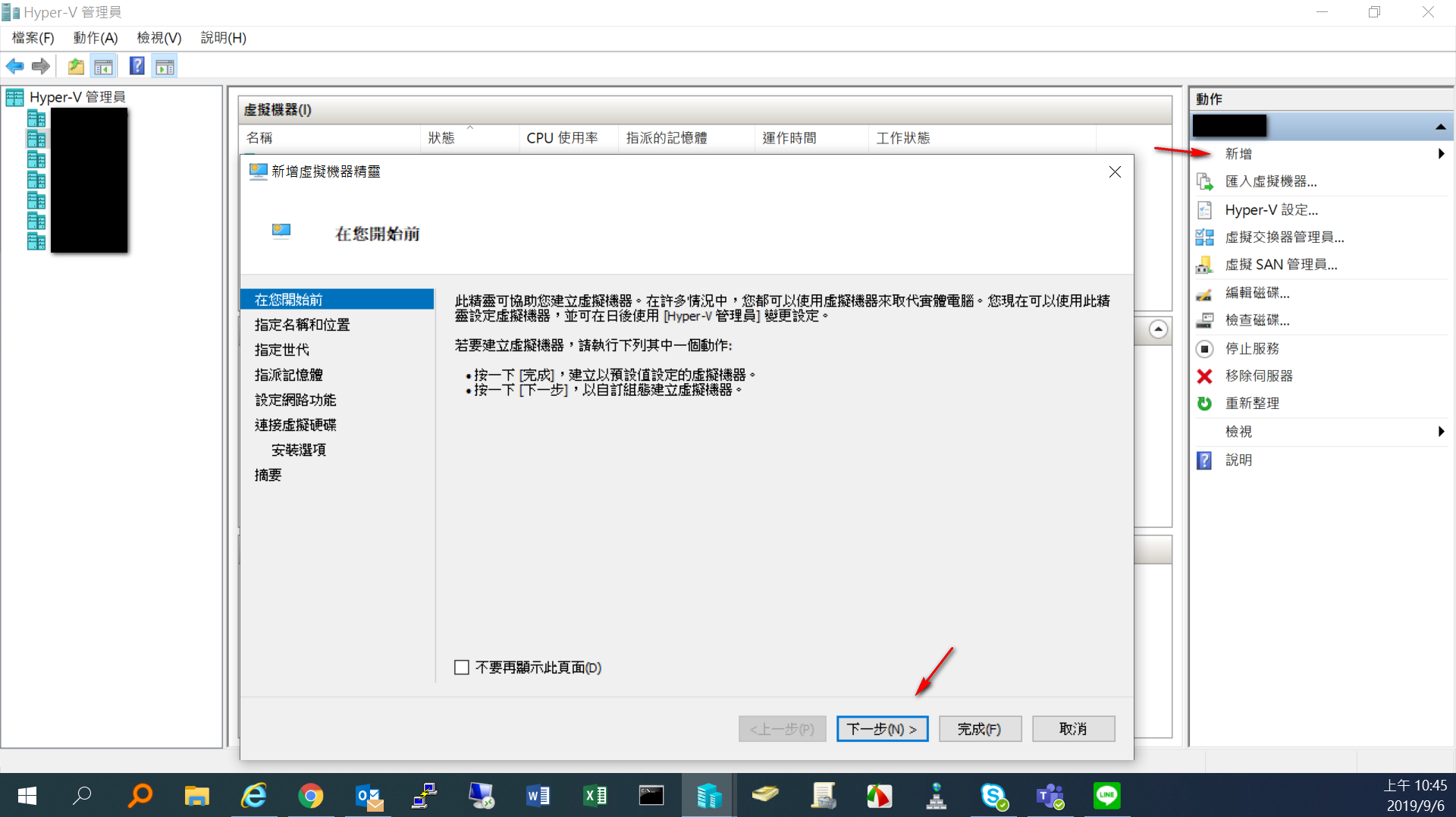Open the 動作(A) menu

(96, 38)
